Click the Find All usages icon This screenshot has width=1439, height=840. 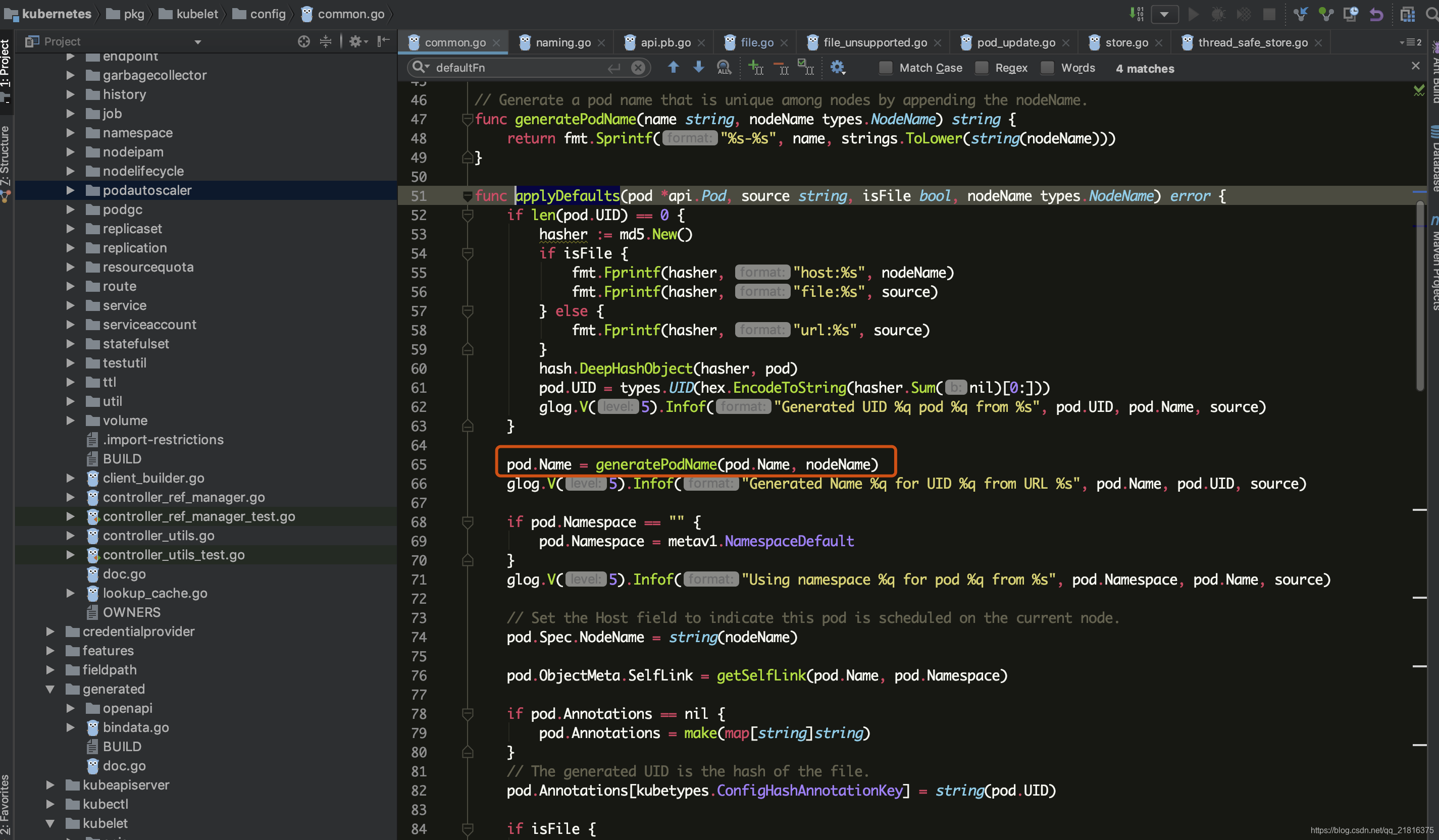pyautogui.click(x=724, y=67)
